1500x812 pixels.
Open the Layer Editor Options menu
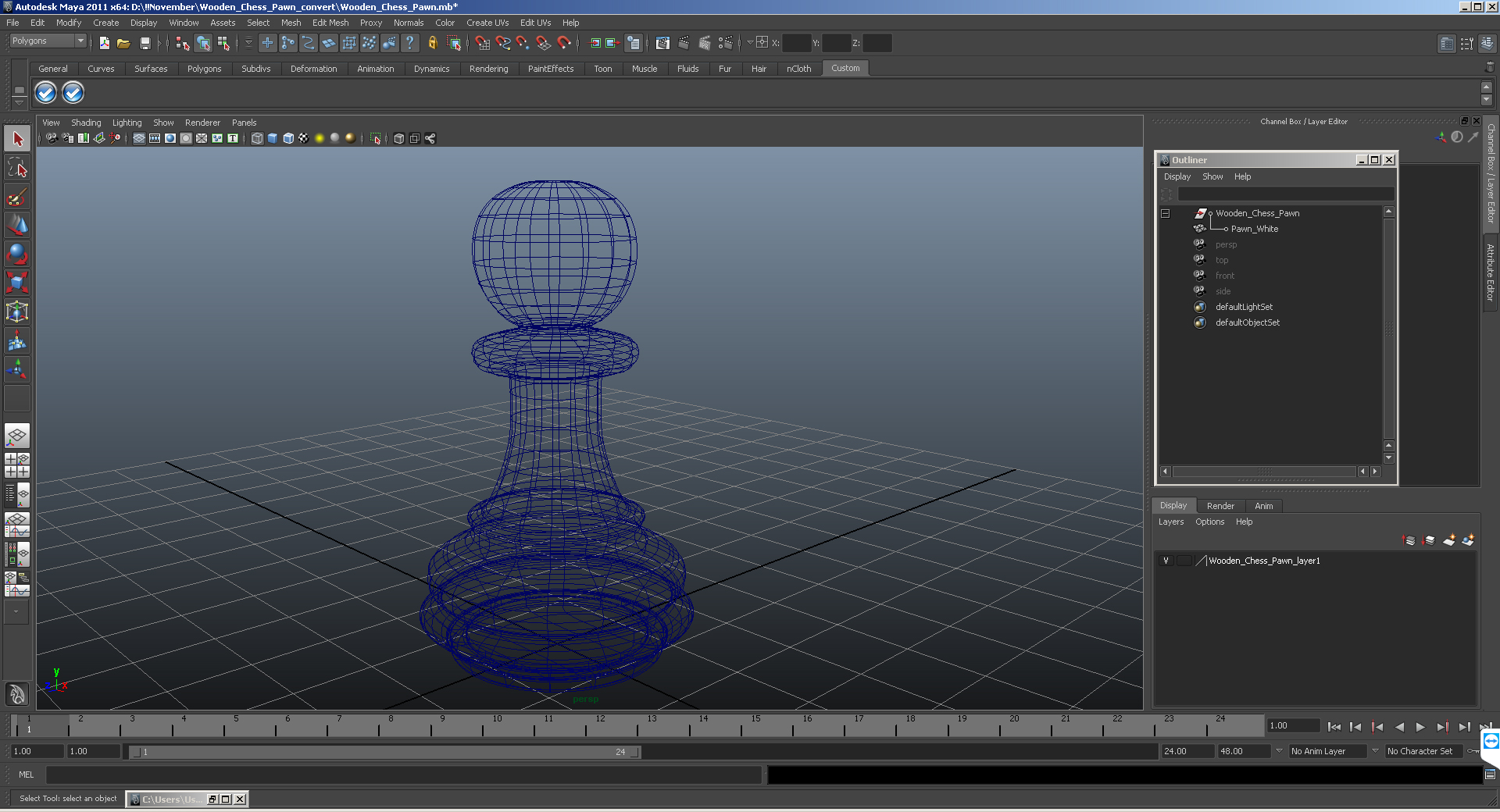point(1209,522)
